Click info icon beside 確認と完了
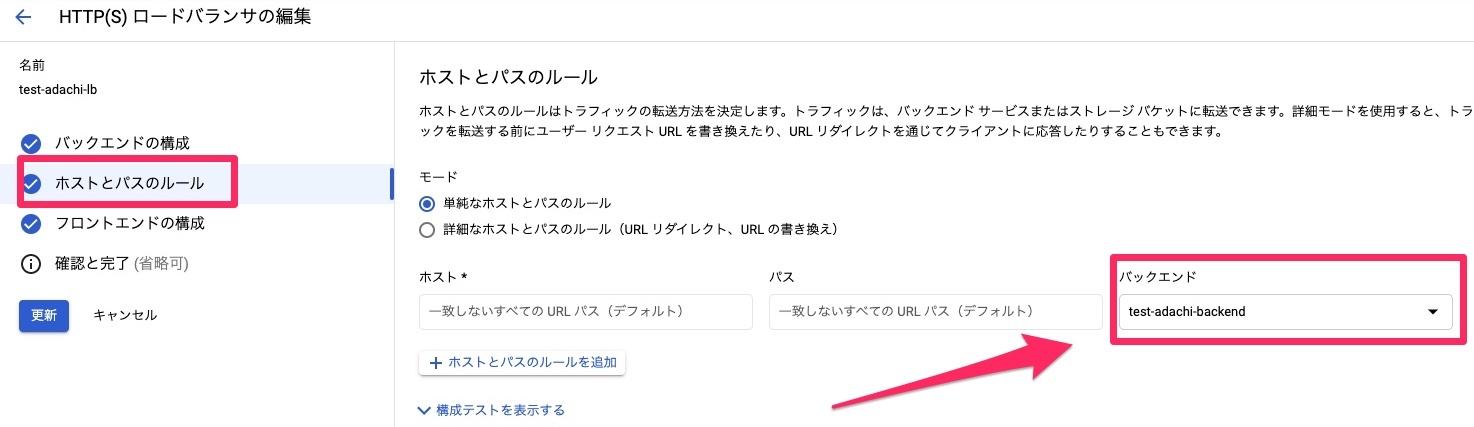The image size is (1474, 427). pos(31,264)
